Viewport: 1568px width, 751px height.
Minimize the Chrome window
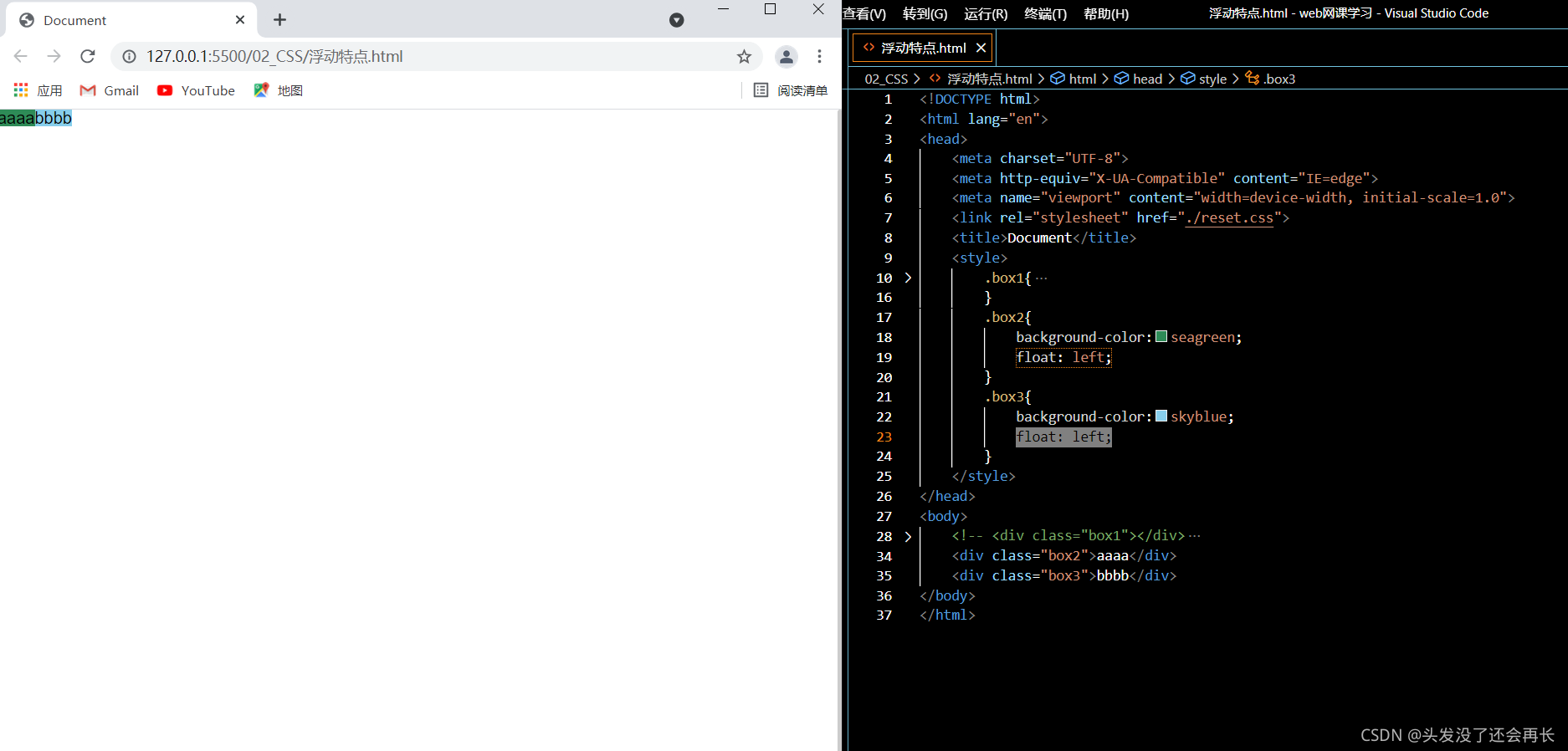724,9
